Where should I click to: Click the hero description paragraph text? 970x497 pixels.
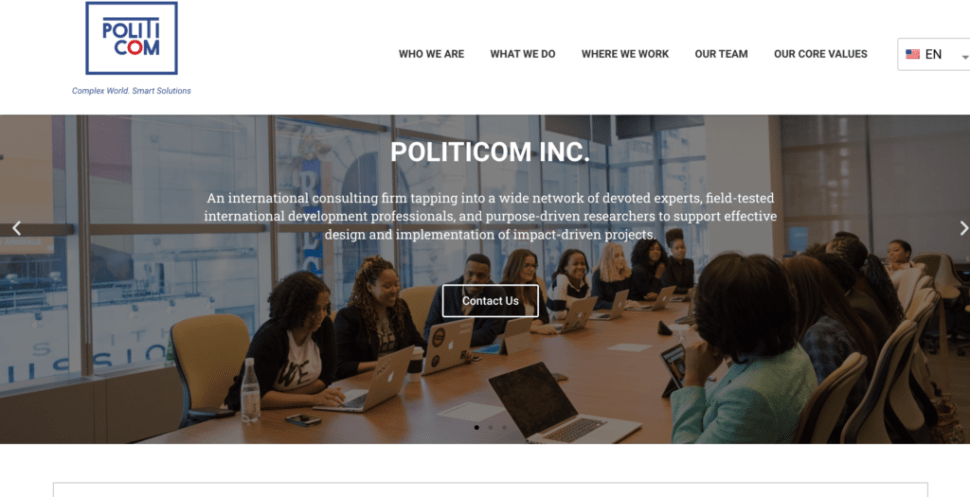tap(490, 217)
